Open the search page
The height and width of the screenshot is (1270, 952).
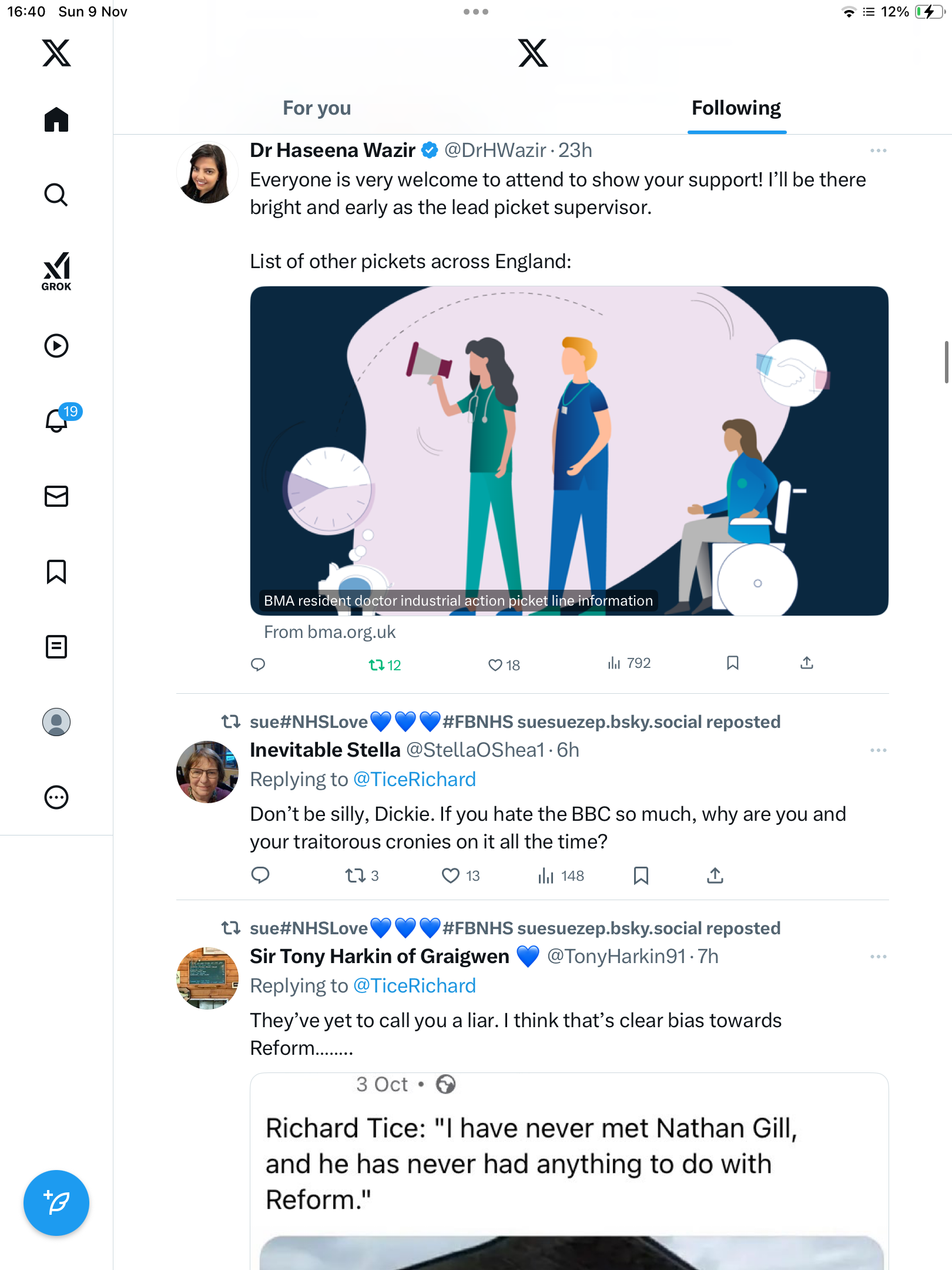(56, 195)
